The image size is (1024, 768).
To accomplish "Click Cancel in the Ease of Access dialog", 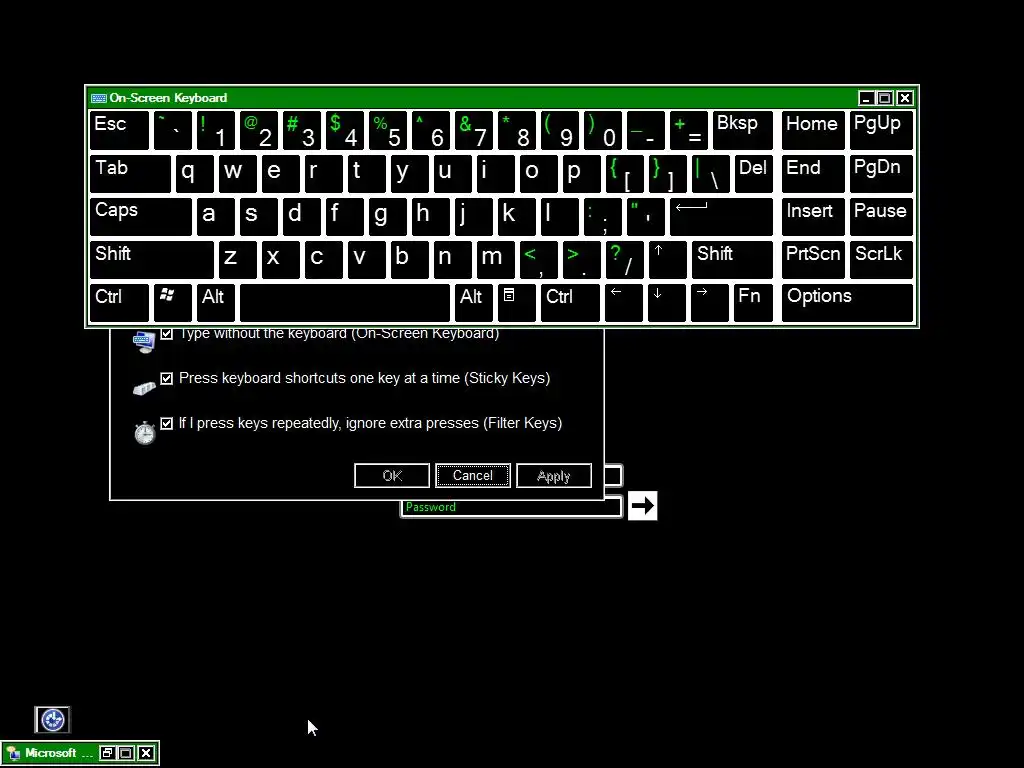I will [x=473, y=475].
